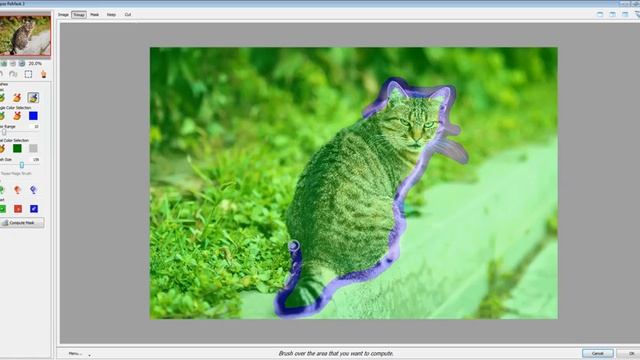Adjust the Color Range slider handle

[4, 132]
